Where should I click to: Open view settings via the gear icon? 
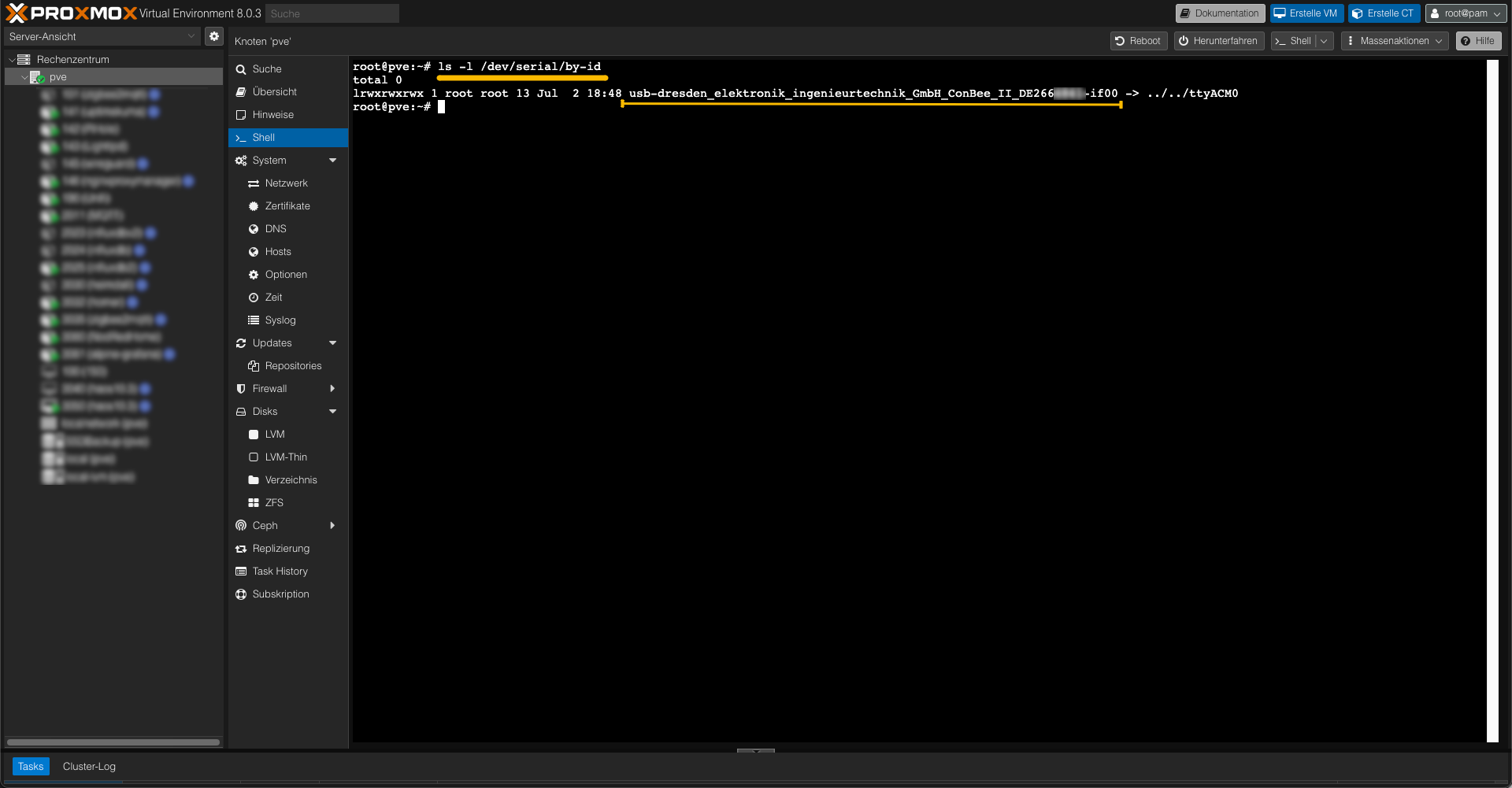click(213, 35)
